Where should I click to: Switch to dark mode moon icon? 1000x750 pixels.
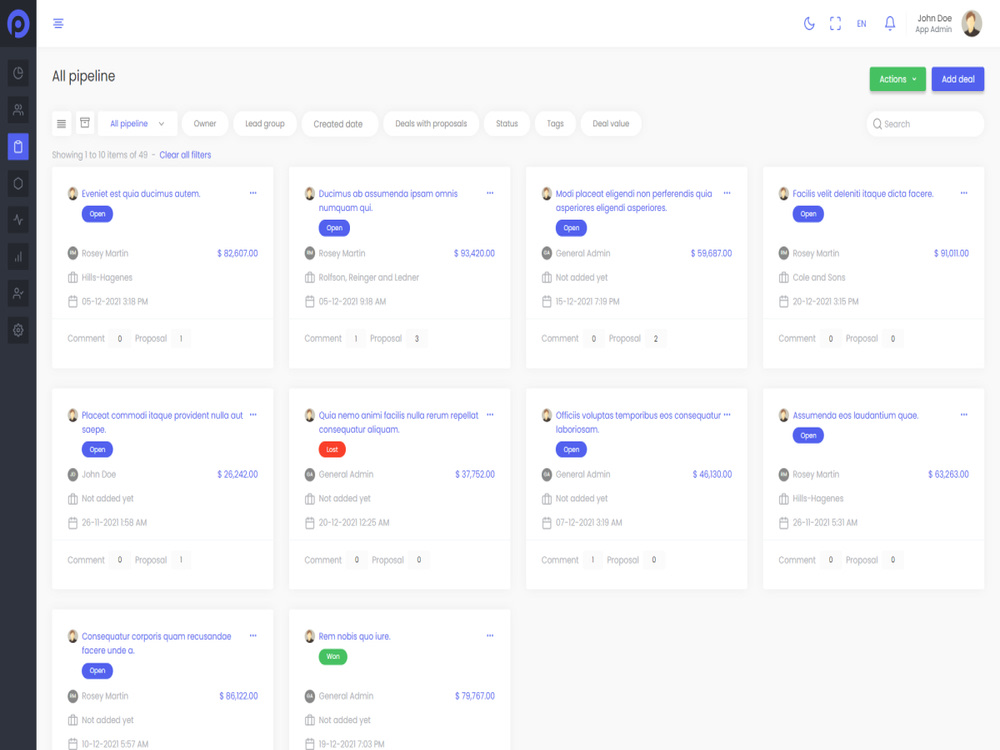point(809,24)
